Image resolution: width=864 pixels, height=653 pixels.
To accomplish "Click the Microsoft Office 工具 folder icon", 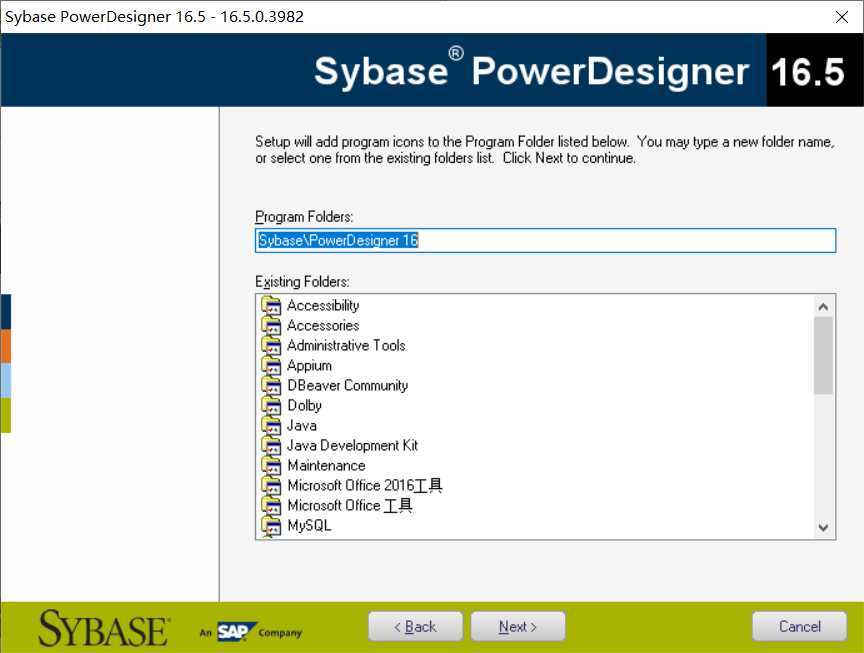I will pos(271,506).
